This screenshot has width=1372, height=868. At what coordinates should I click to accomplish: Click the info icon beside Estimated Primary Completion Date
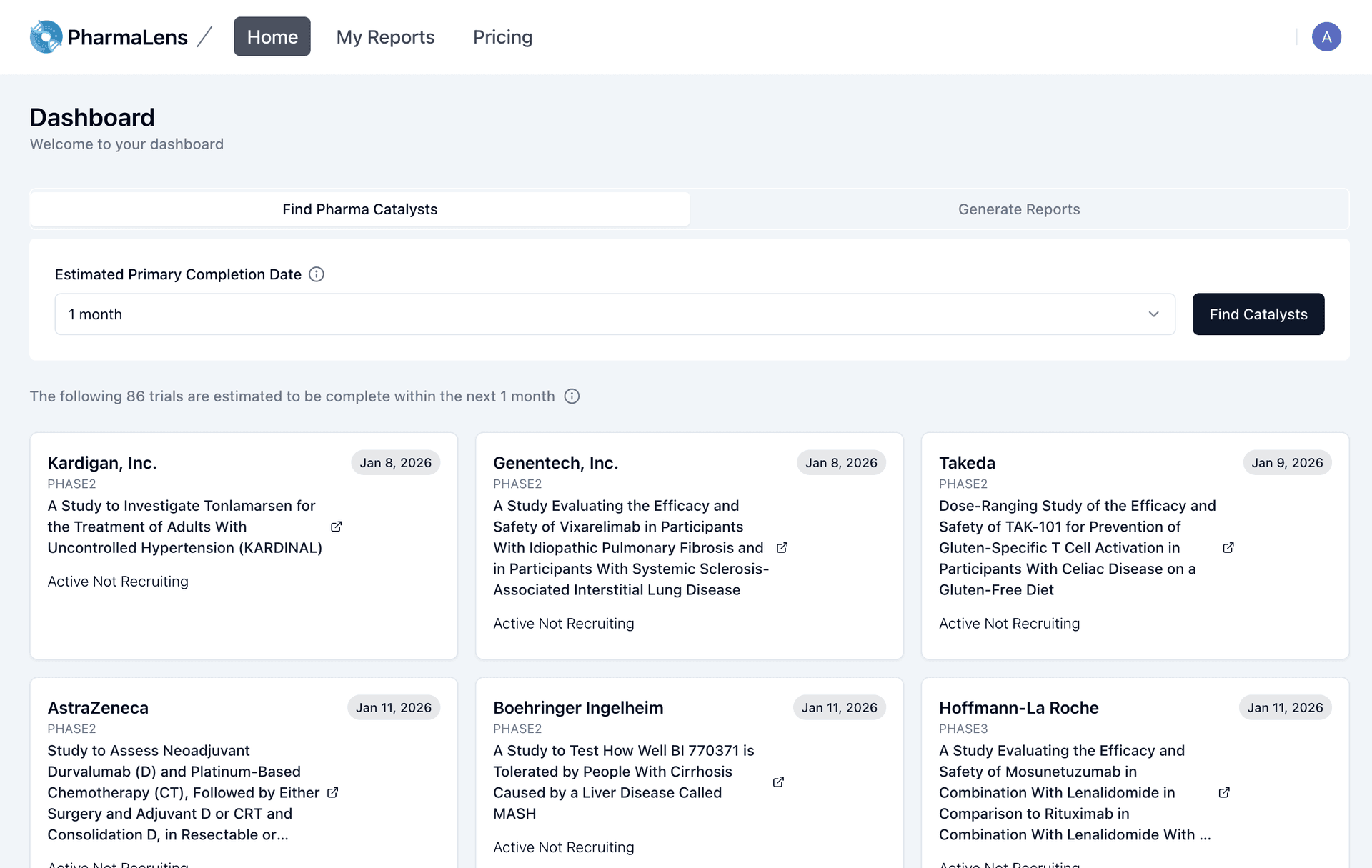coord(317,274)
